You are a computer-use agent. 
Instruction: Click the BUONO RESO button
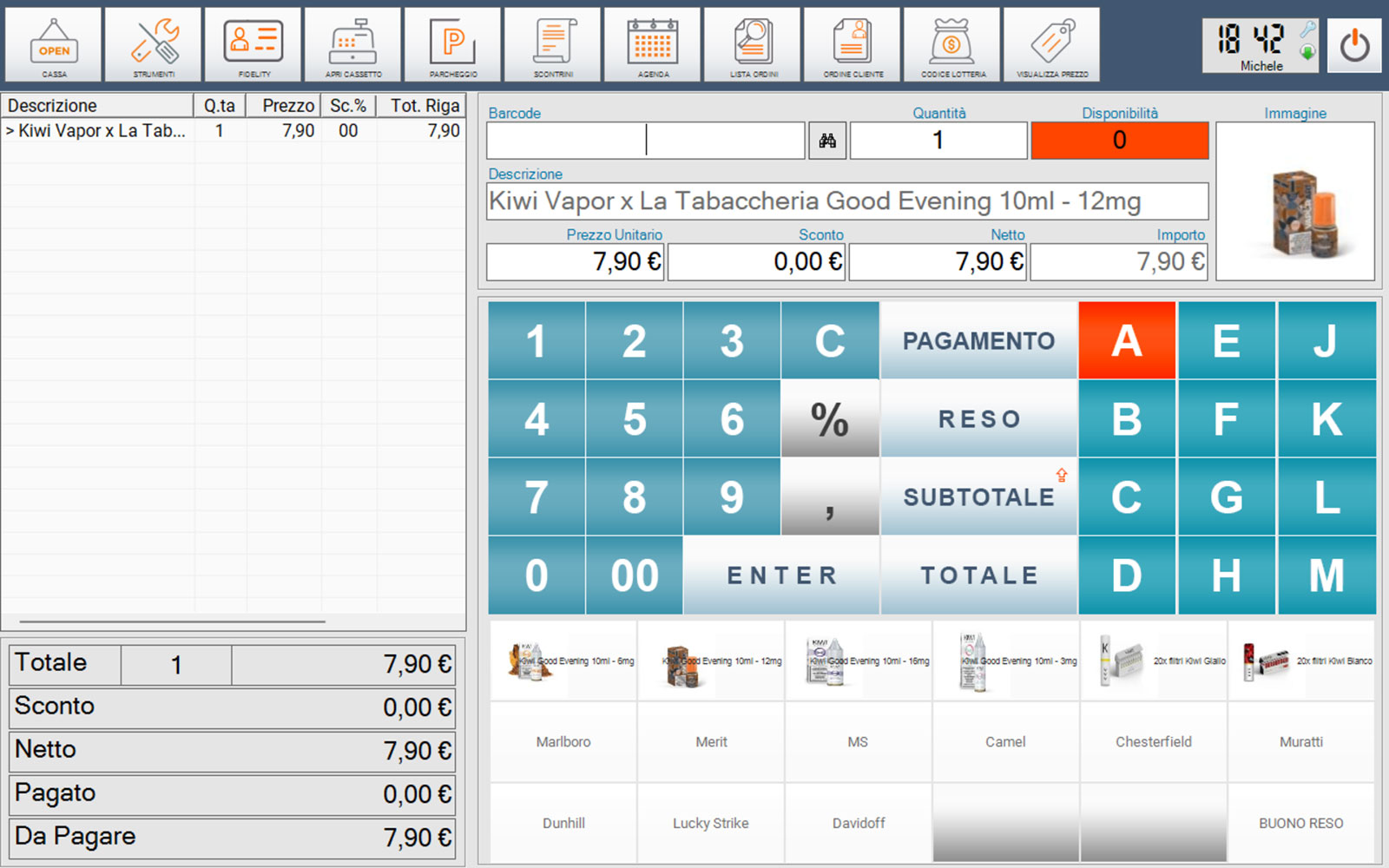coord(1301,823)
